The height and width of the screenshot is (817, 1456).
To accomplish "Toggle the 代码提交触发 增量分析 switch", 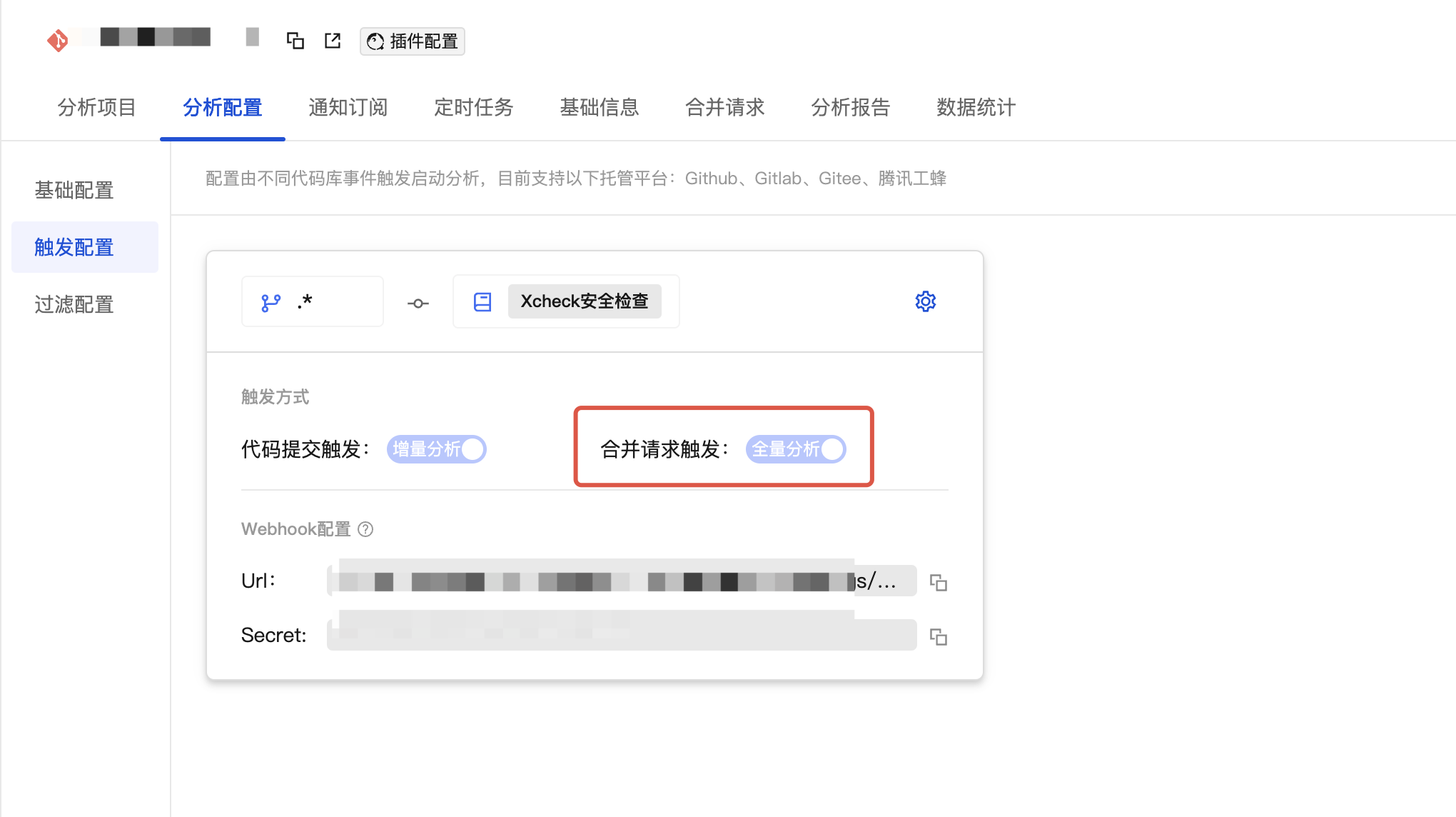I will point(437,449).
